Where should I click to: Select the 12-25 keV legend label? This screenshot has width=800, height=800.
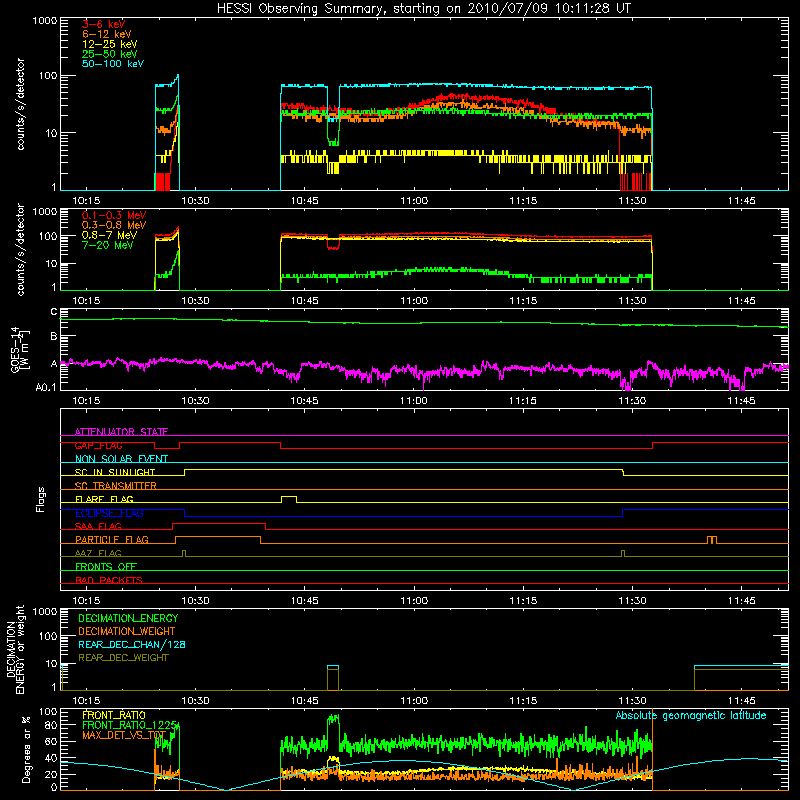click(110, 44)
